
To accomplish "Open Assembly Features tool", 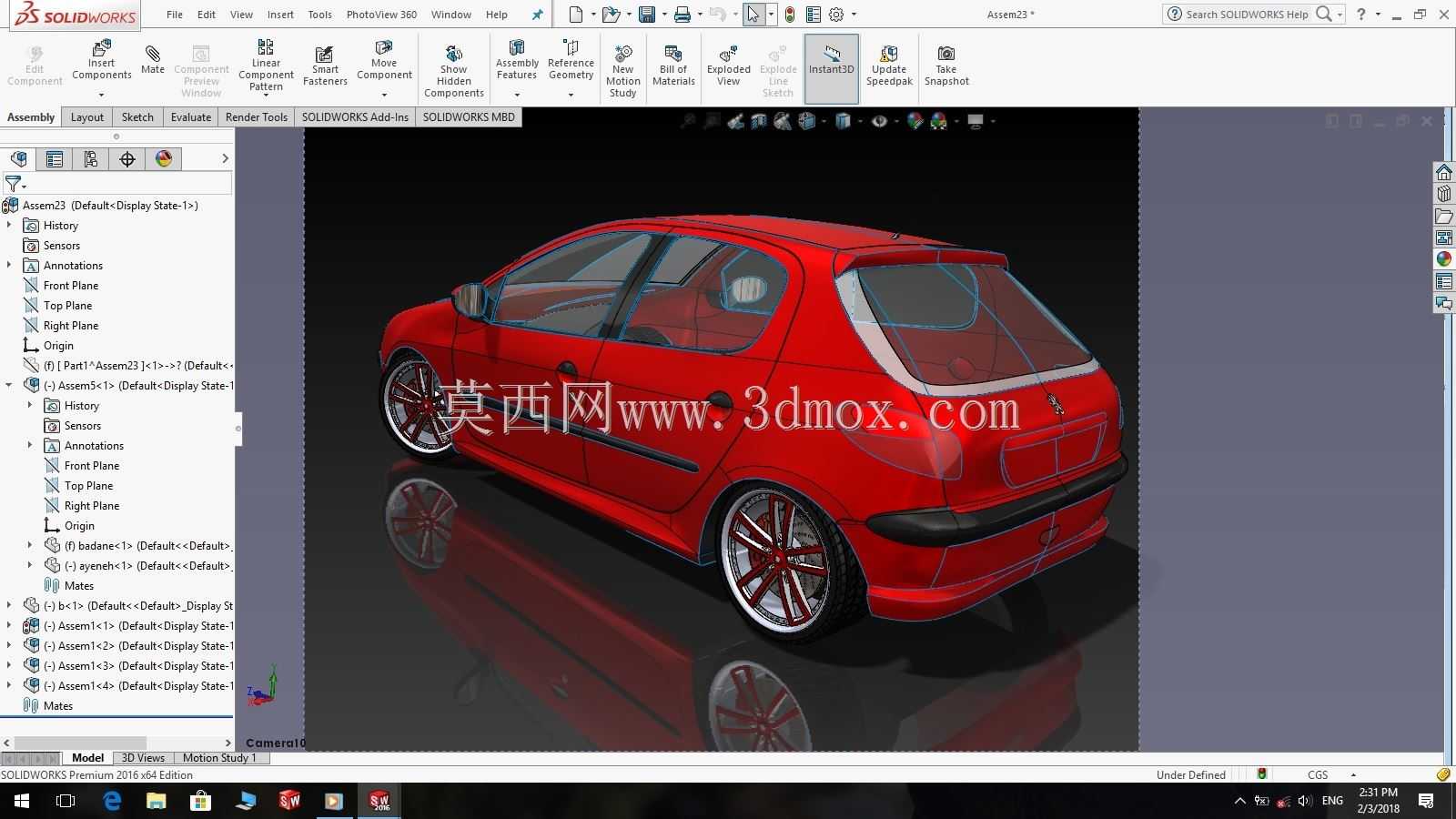I will point(517,60).
